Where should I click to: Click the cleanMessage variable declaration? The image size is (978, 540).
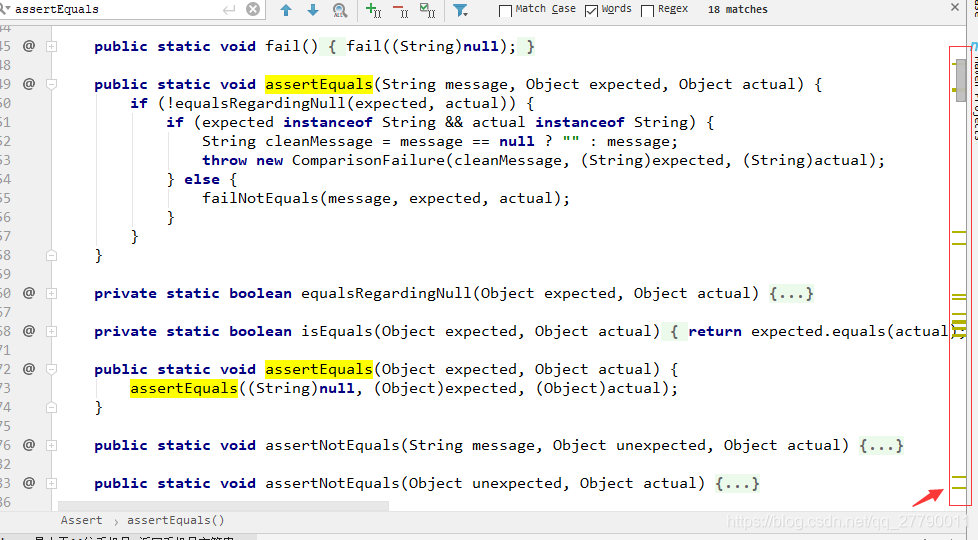[x=319, y=142]
